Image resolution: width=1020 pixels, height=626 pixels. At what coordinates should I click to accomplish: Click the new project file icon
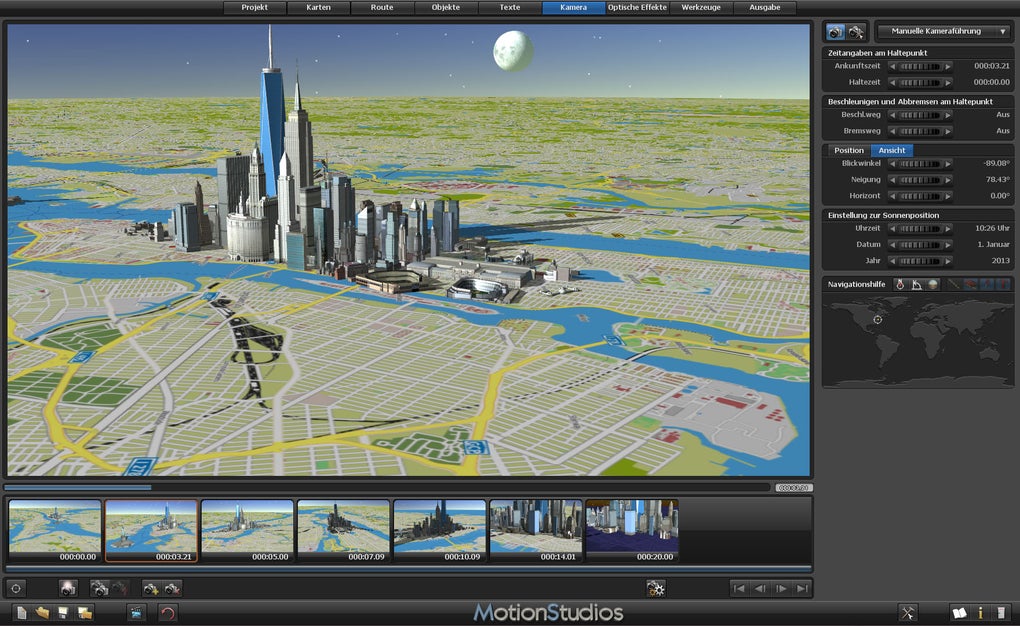coord(22,613)
